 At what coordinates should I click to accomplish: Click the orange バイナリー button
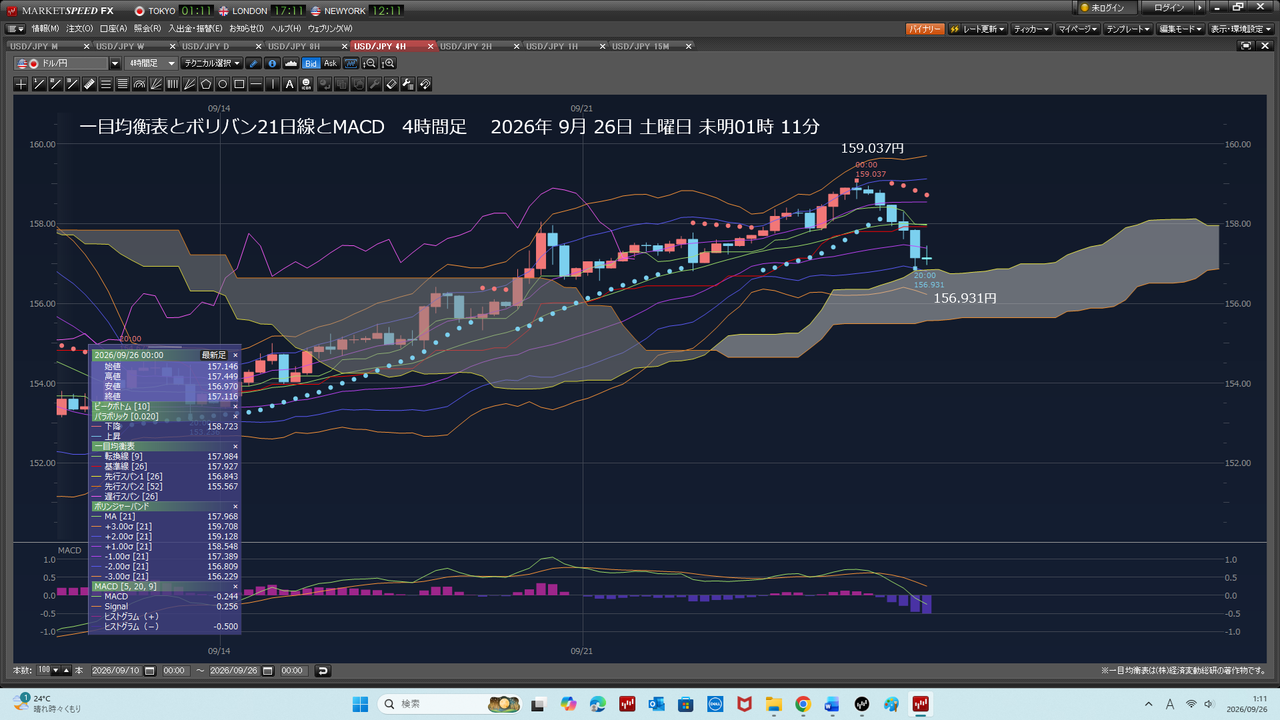[925, 29]
